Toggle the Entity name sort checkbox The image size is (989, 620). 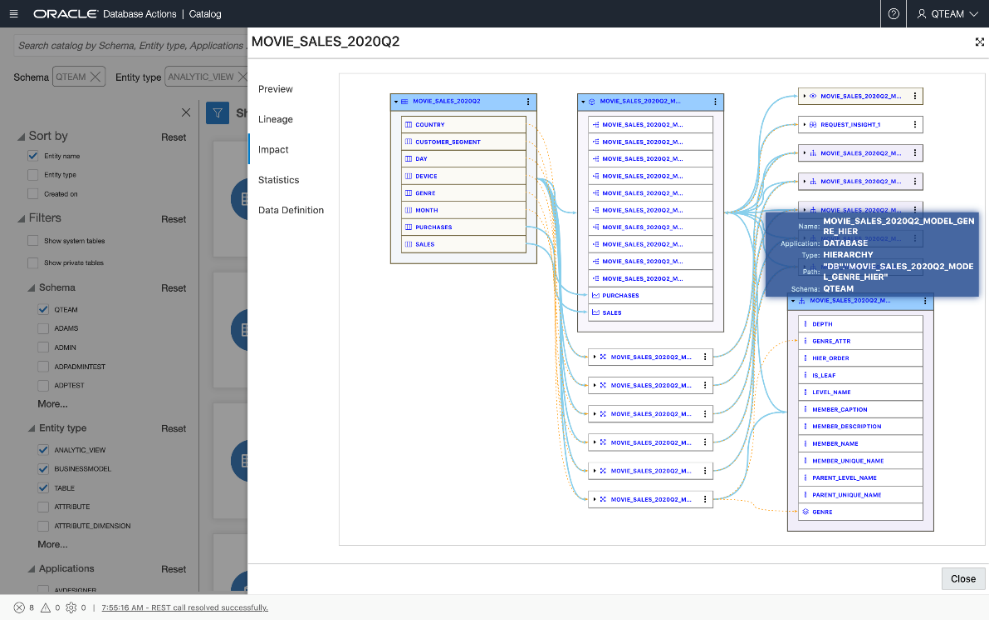click(33, 156)
